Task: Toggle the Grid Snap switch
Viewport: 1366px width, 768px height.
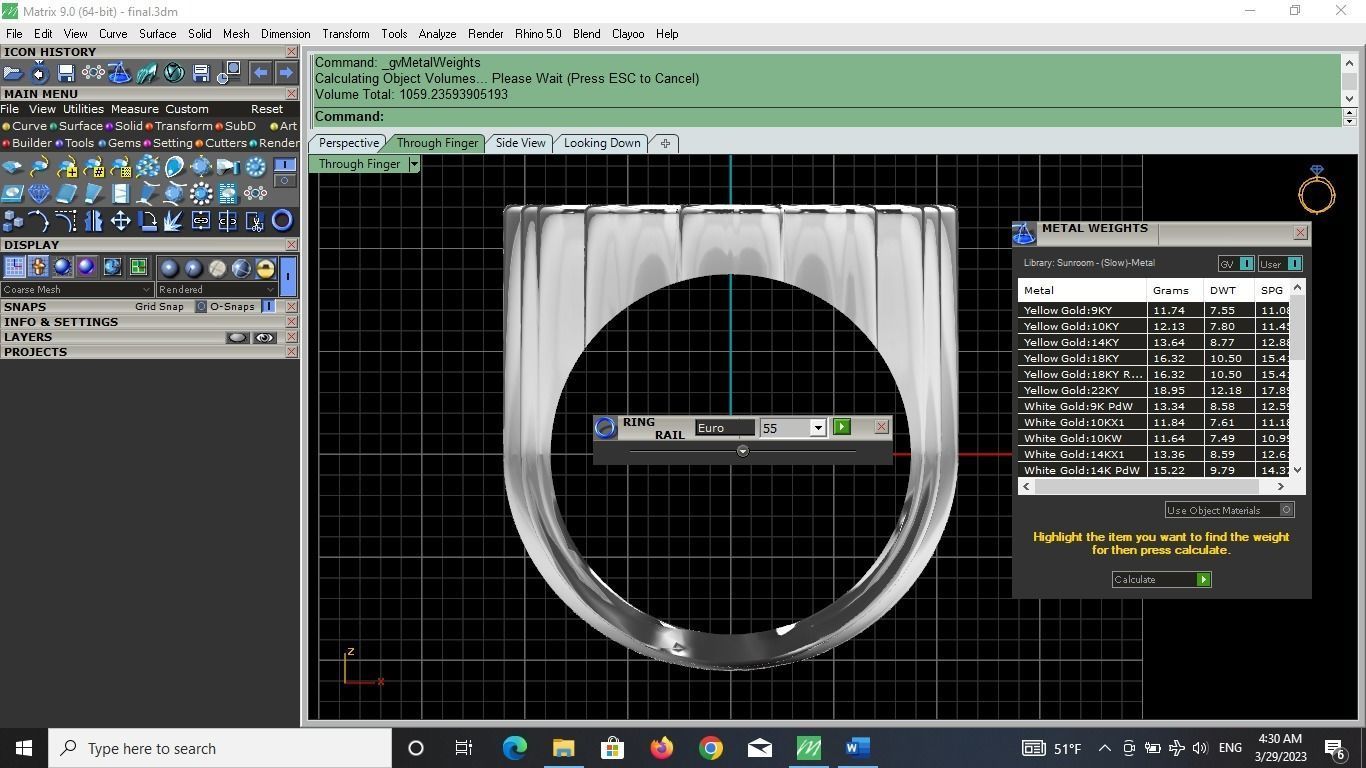Action: (200, 306)
